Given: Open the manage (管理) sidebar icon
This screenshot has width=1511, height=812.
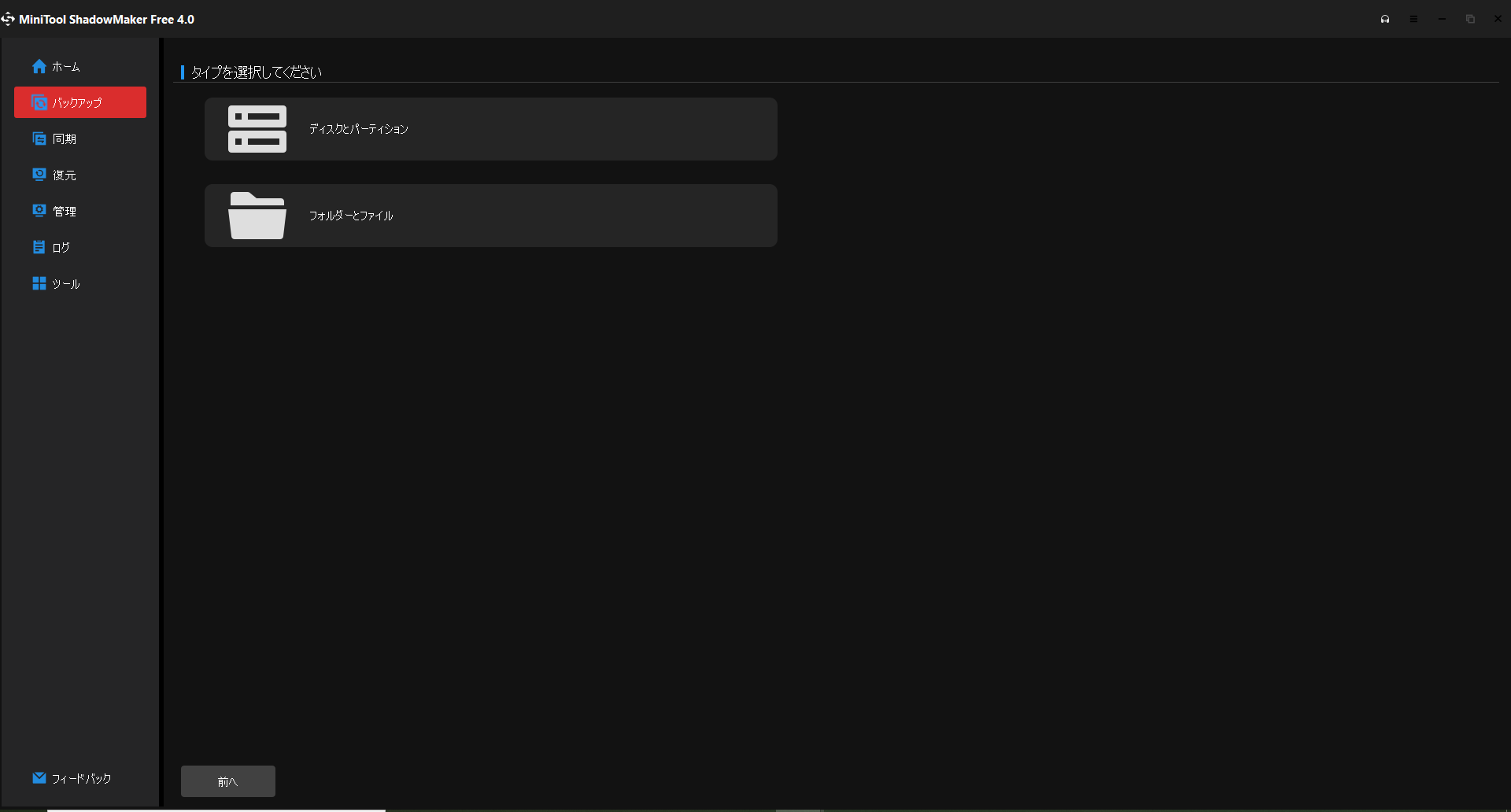Looking at the screenshot, I should (39, 211).
